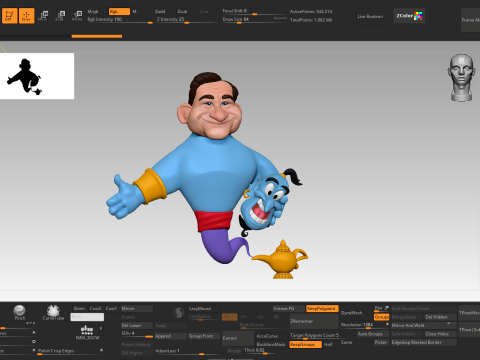Image resolution: width=480 pixels, height=360 pixels.
Task: Click the Del Hidden button
Action: point(440,317)
